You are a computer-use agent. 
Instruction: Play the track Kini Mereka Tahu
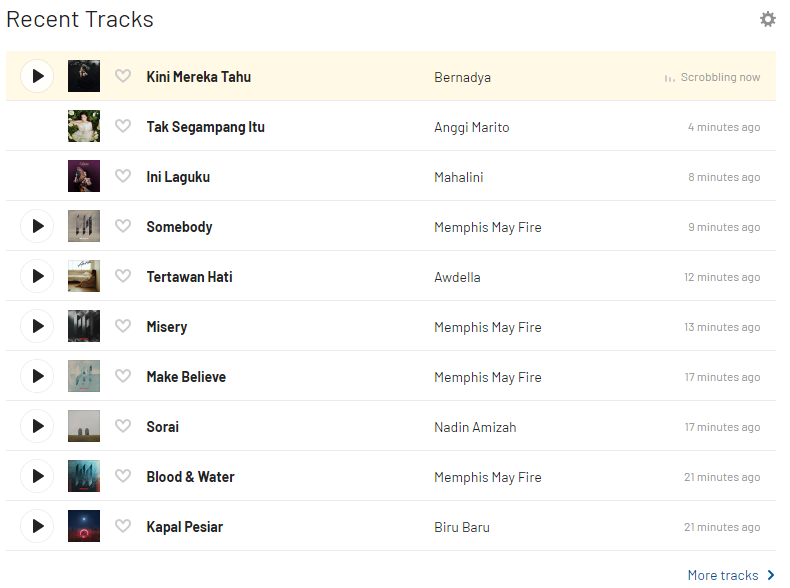coord(37,76)
